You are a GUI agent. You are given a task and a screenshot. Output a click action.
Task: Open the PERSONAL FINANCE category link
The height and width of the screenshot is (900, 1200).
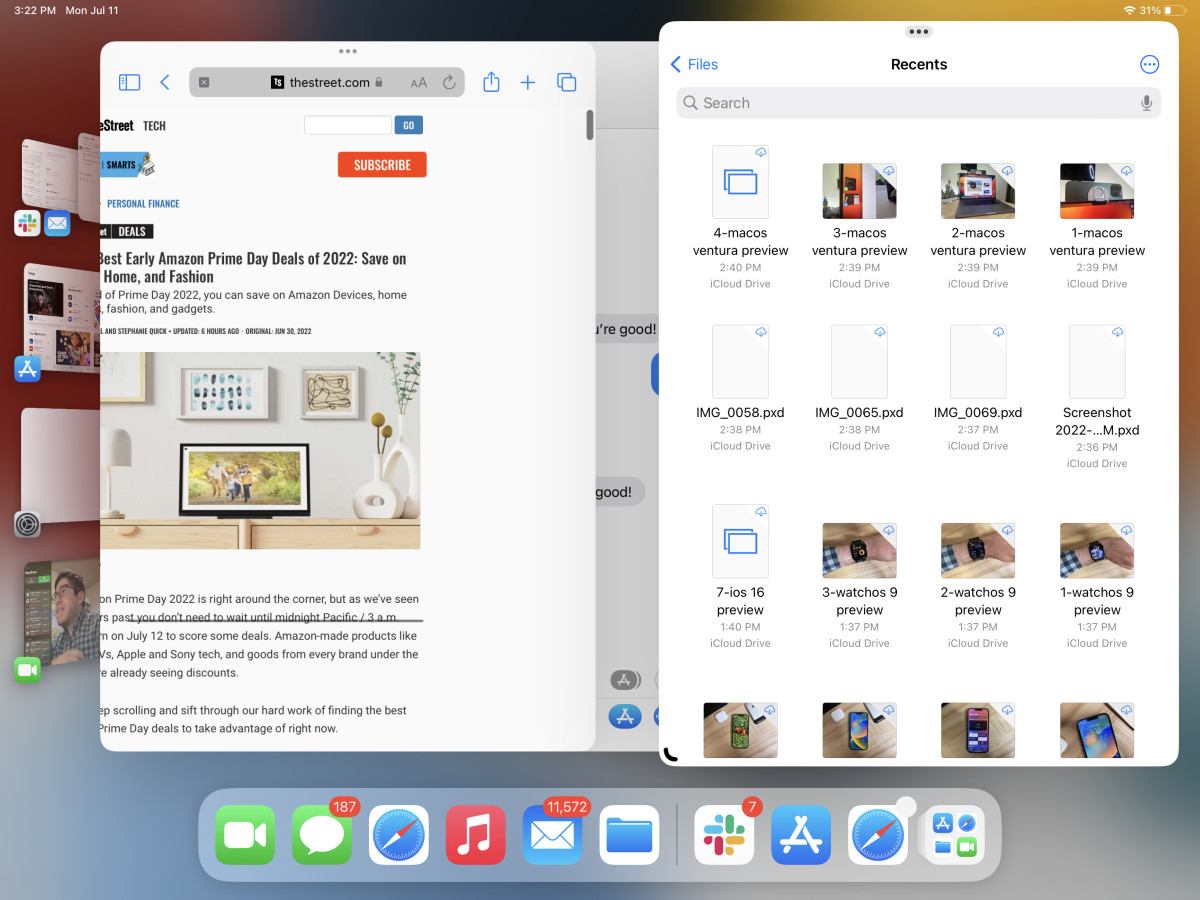click(x=143, y=204)
